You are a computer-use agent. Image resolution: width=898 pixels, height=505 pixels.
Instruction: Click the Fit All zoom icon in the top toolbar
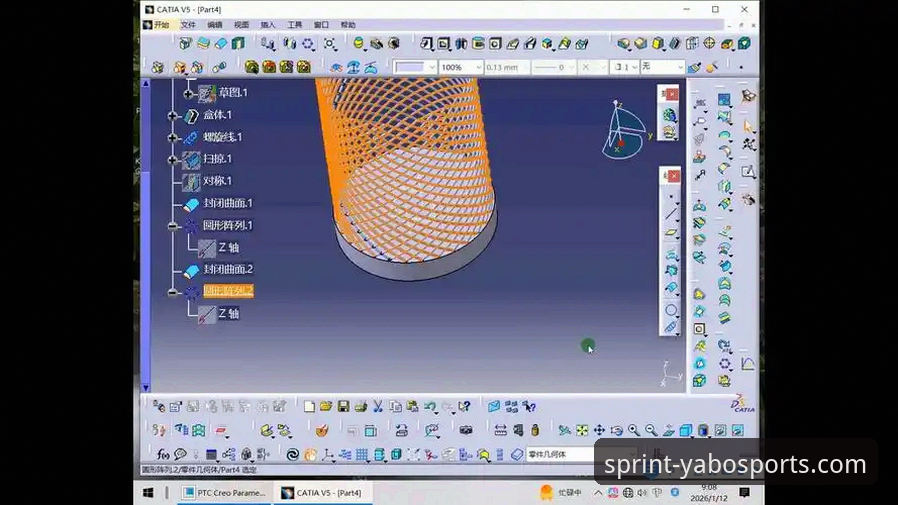pos(329,44)
